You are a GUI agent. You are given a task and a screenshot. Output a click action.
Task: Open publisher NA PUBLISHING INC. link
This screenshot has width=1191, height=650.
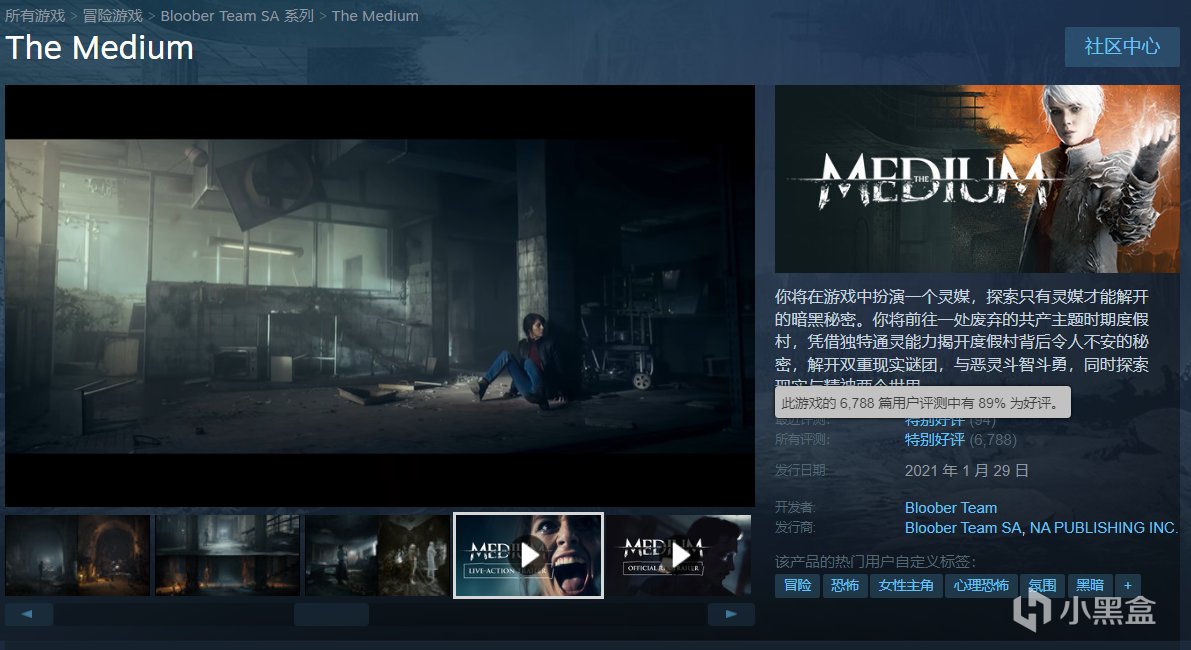click(1104, 528)
